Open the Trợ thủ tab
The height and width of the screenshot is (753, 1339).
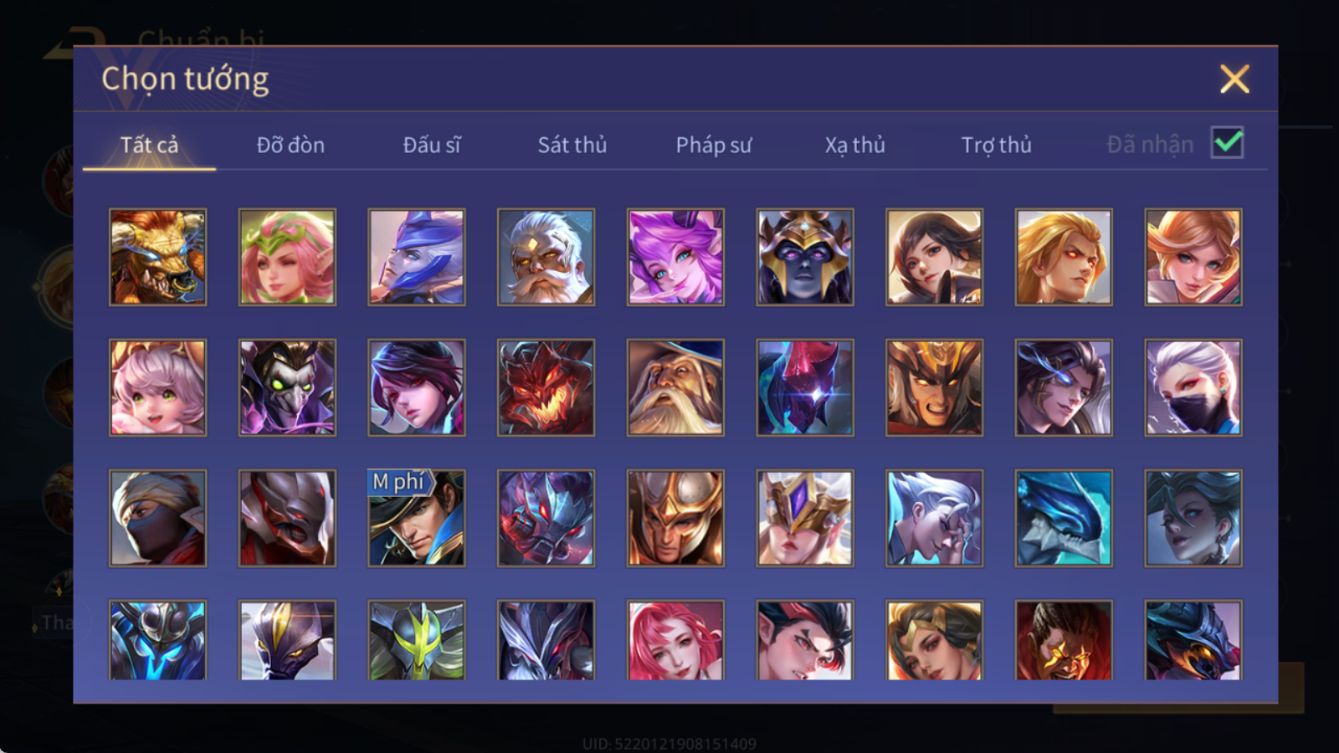point(996,145)
